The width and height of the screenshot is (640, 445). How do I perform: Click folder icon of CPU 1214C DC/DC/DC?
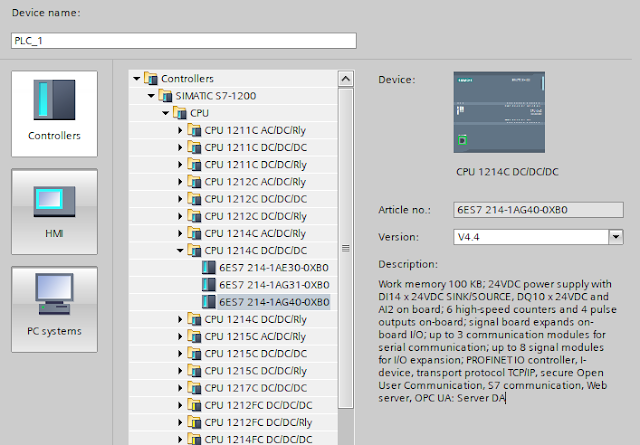coord(194,250)
